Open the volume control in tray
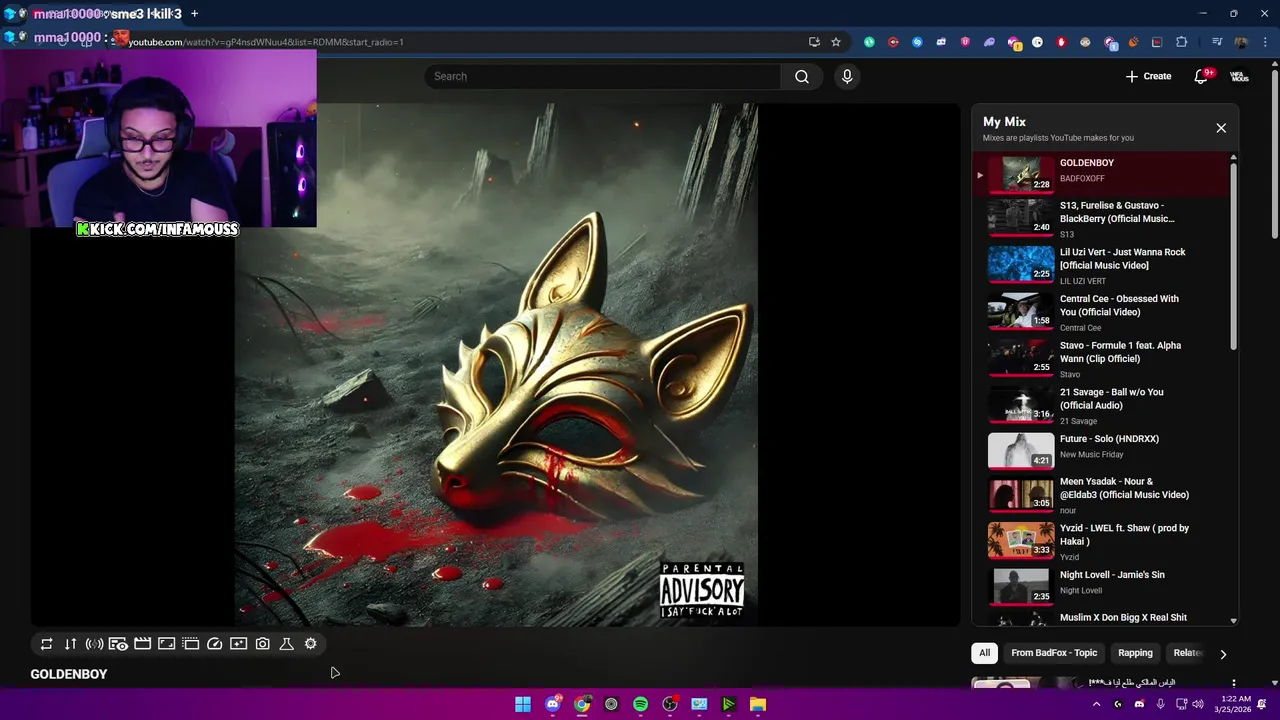 tap(1198, 704)
